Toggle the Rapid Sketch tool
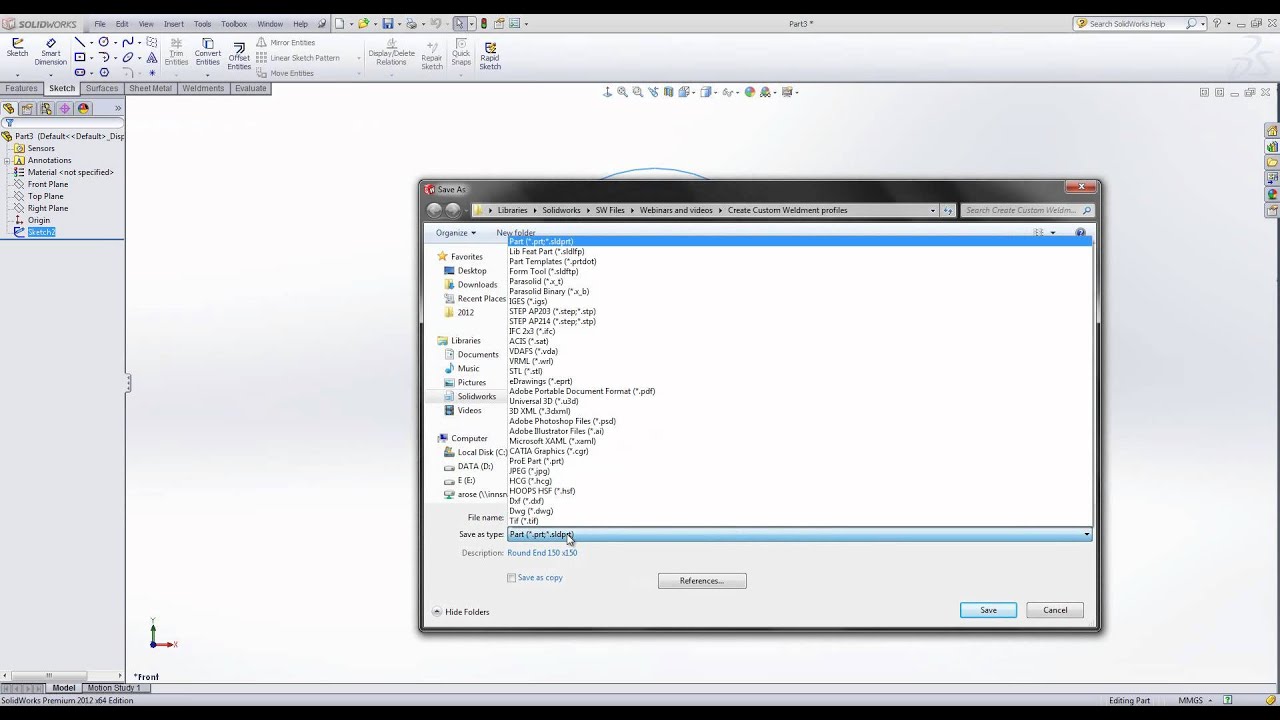1280x720 pixels. [x=490, y=55]
